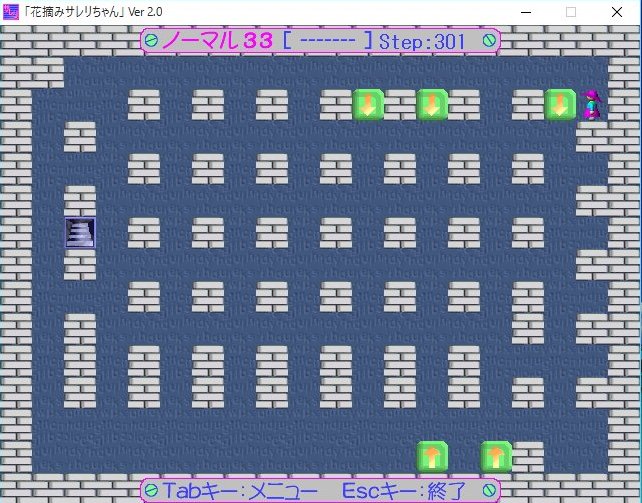Click the leftmost green down-arrow block
The height and width of the screenshot is (503, 642).
point(368,105)
